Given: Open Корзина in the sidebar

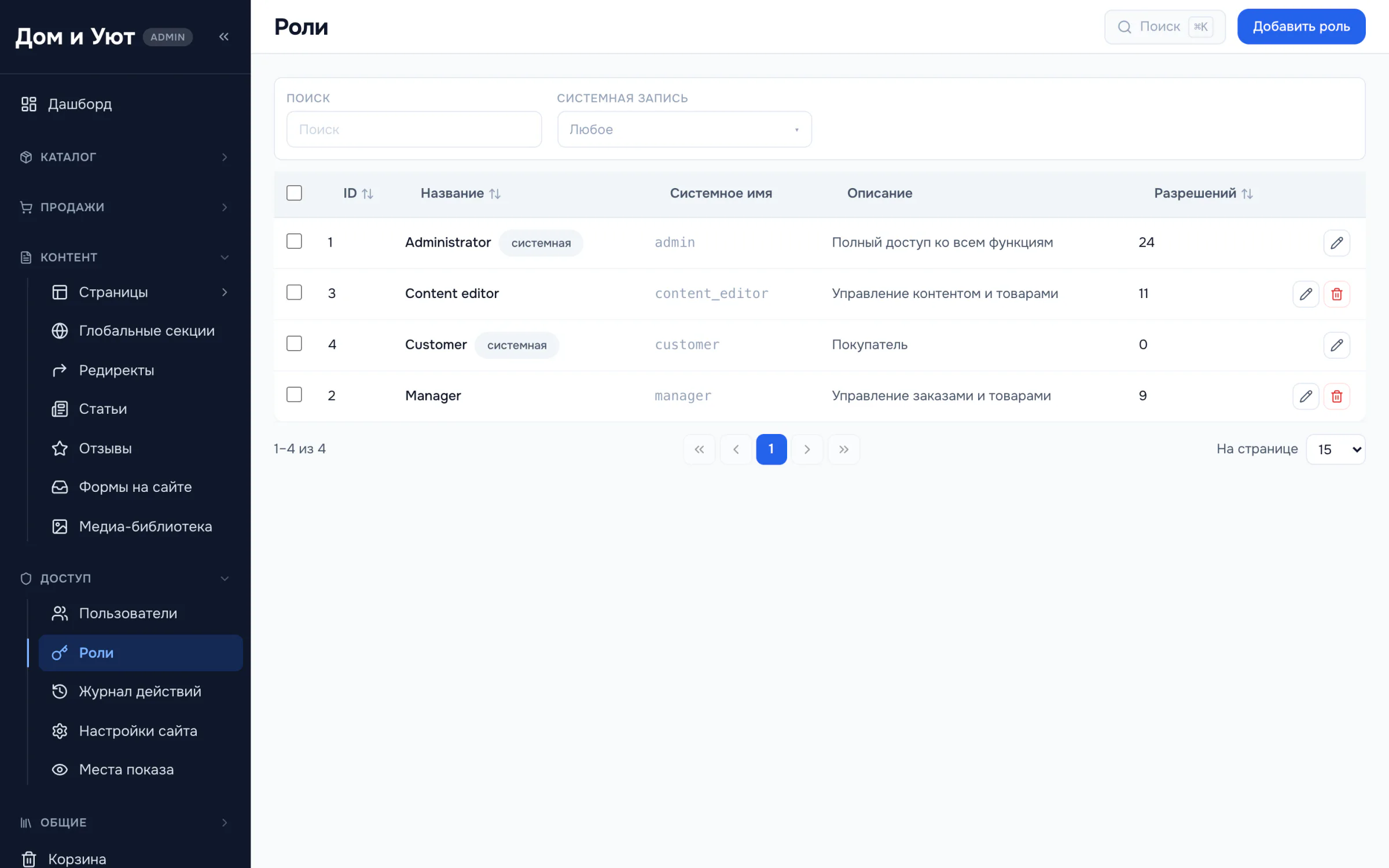Looking at the screenshot, I should click(x=125, y=859).
